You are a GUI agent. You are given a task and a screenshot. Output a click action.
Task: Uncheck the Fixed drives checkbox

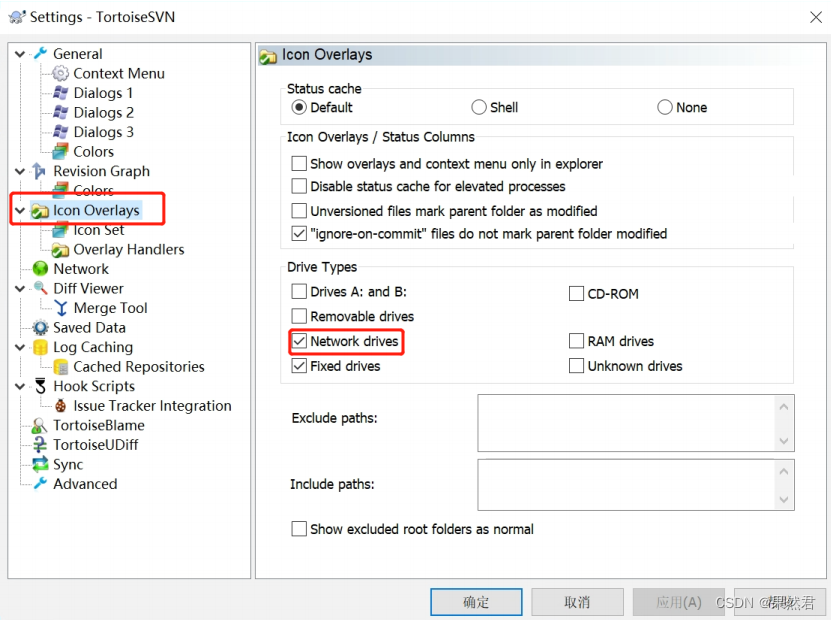299,366
